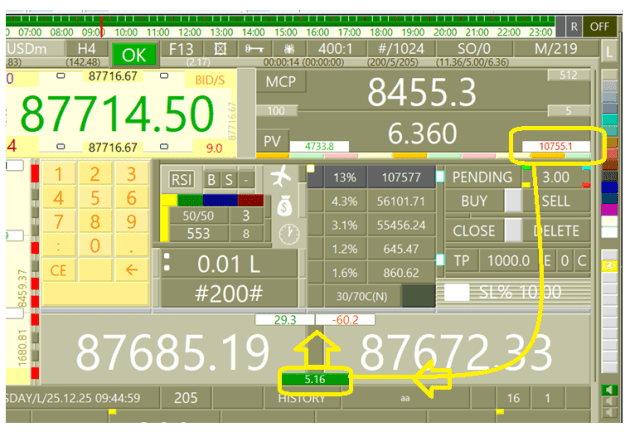Image resolution: width=625 pixels, height=432 pixels.
Task: Click the key icon in top row
Action: [x=254, y=49]
